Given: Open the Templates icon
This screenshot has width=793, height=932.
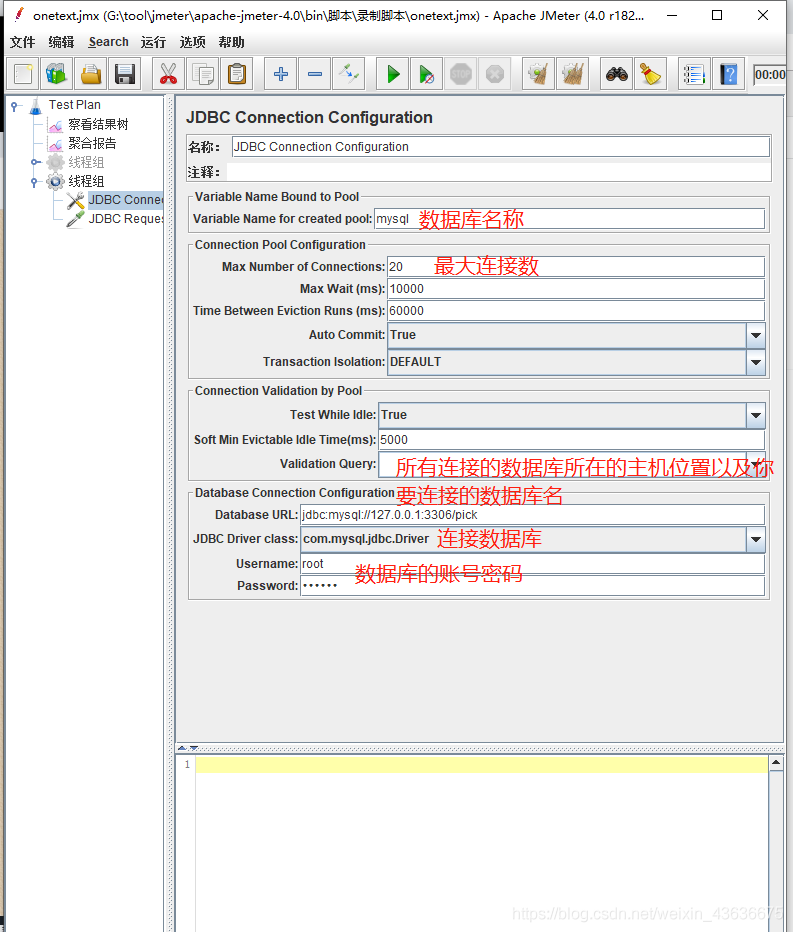Looking at the screenshot, I should pyautogui.click(x=56, y=74).
